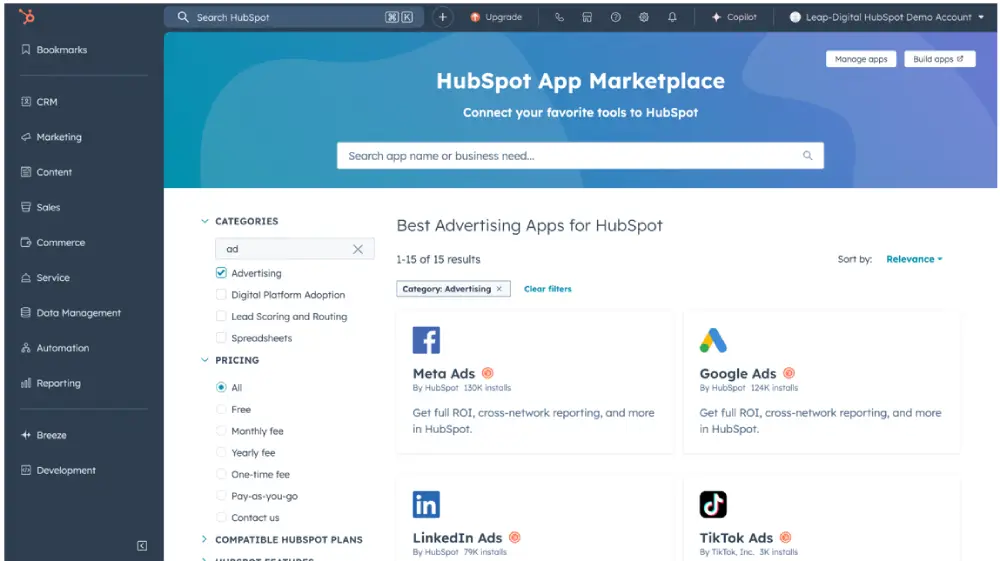1000x561 pixels.
Task: Click the Build apps button
Action: [x=939, y=59]
